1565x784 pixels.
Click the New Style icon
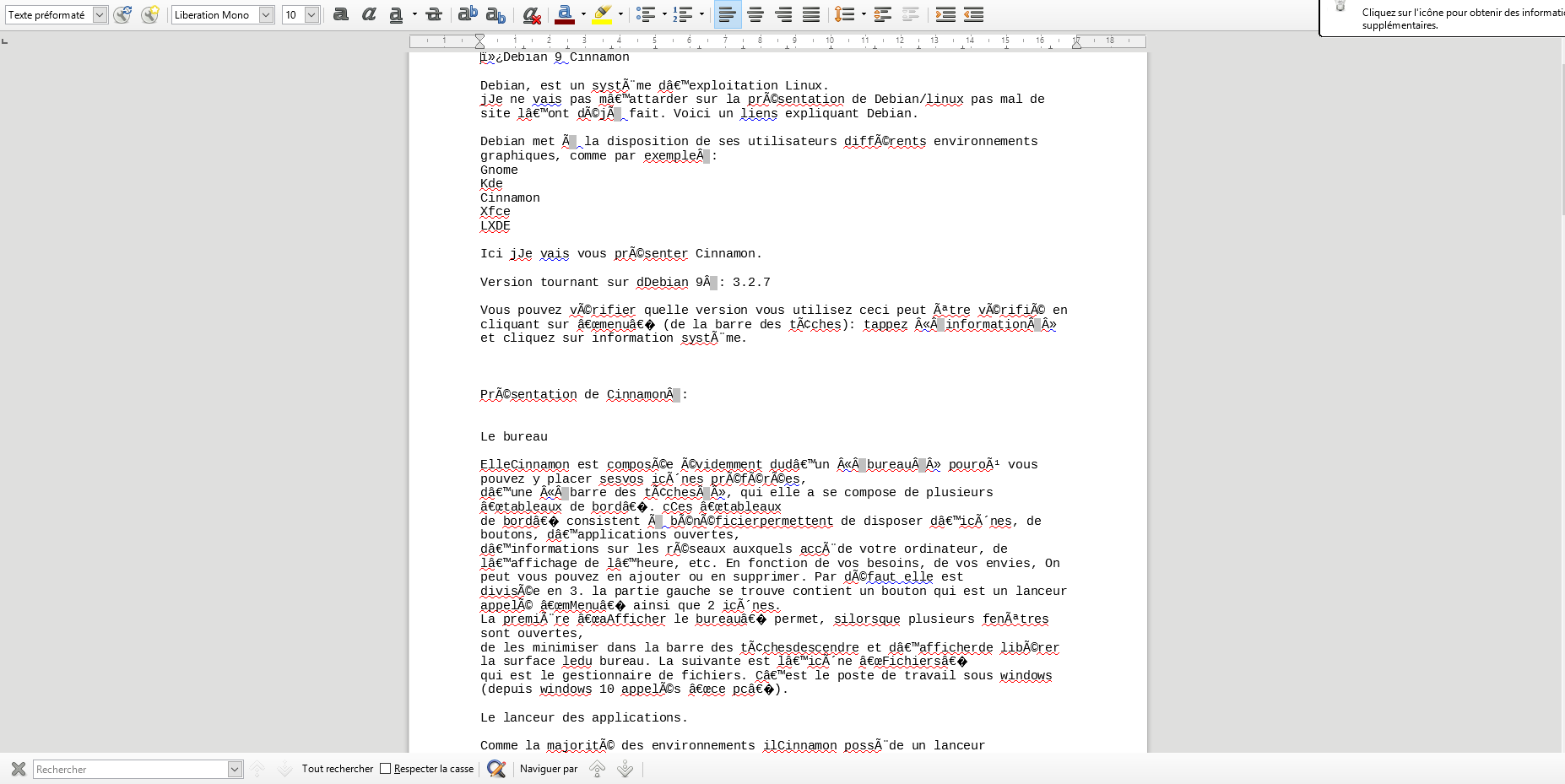tap(150, 14)
